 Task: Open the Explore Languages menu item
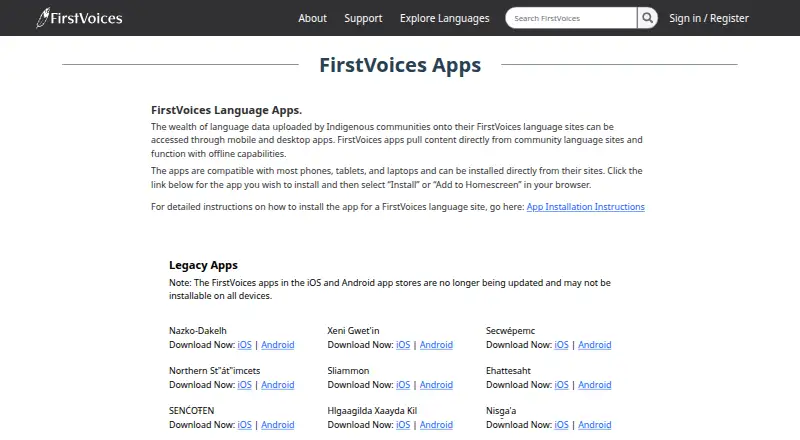click(x=444, y=18)
